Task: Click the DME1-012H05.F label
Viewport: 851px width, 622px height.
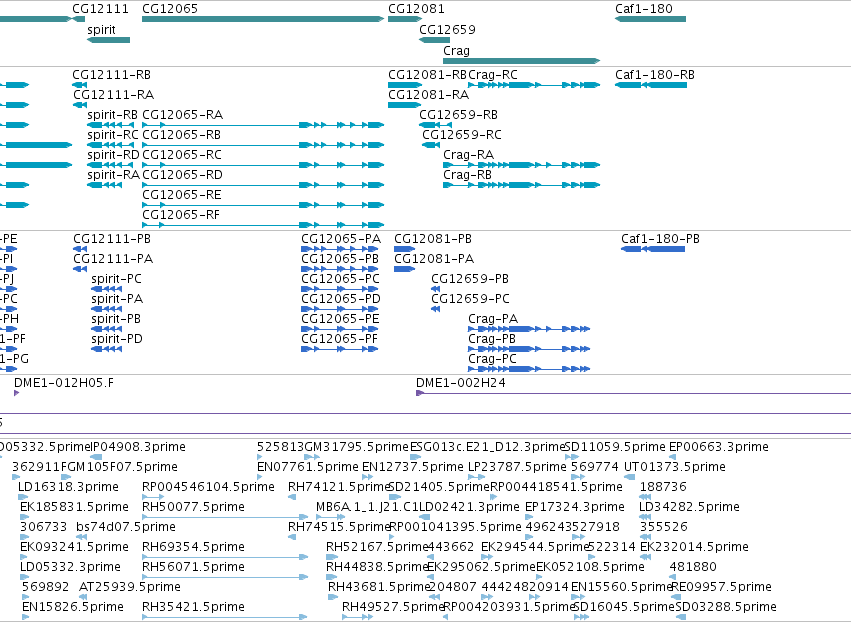Action: pyautogui.click(x=64, y=383)
